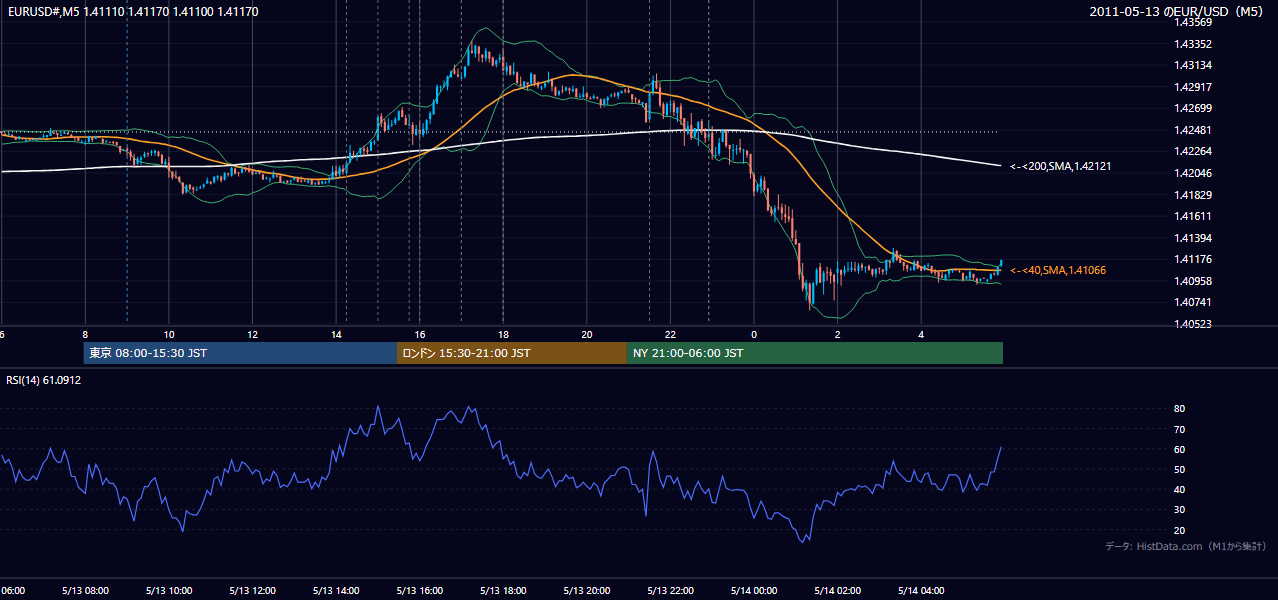Click the chart title 2011-05-13 EUR/USD (M5)
Screen dimensions: 1278x600
[x=1178, y=11]
